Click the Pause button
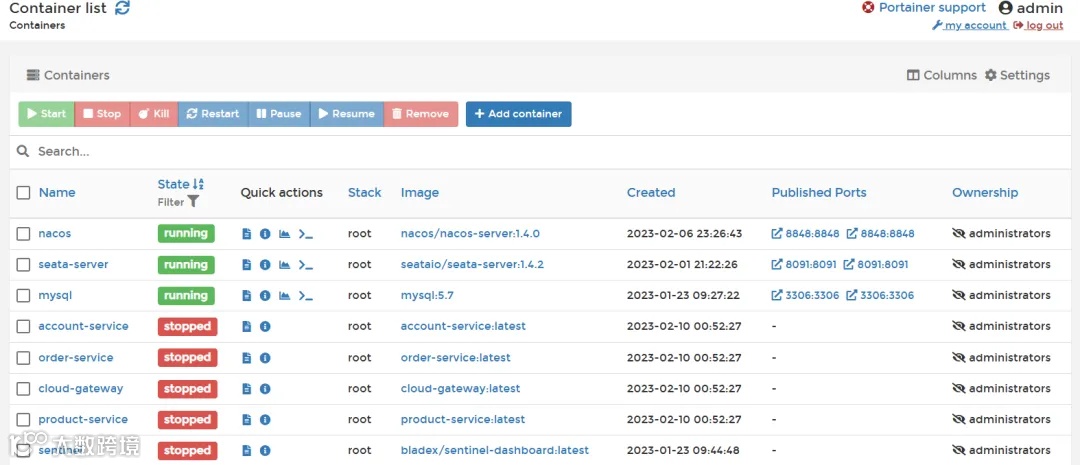This screenshot has height=465, width=1080. coord(279,114)
